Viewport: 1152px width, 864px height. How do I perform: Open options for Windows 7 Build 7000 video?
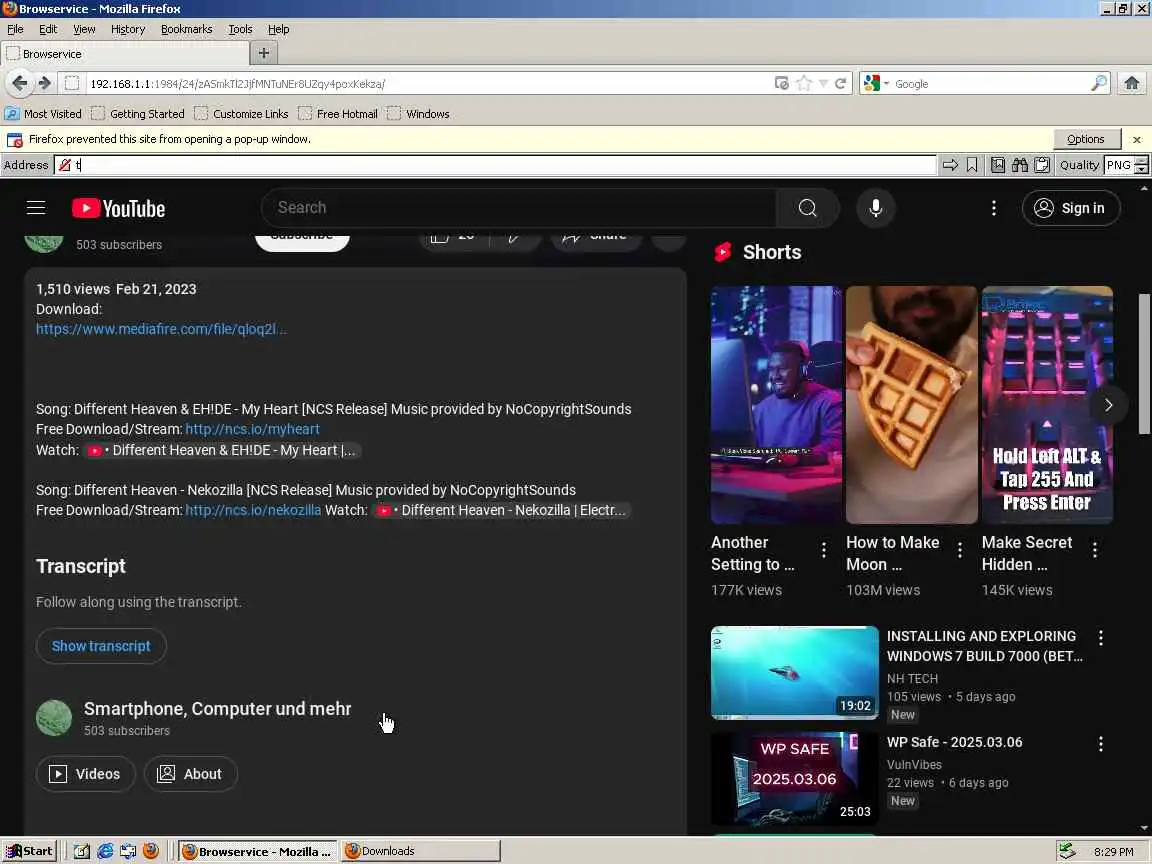click(x=1101, y=638)
